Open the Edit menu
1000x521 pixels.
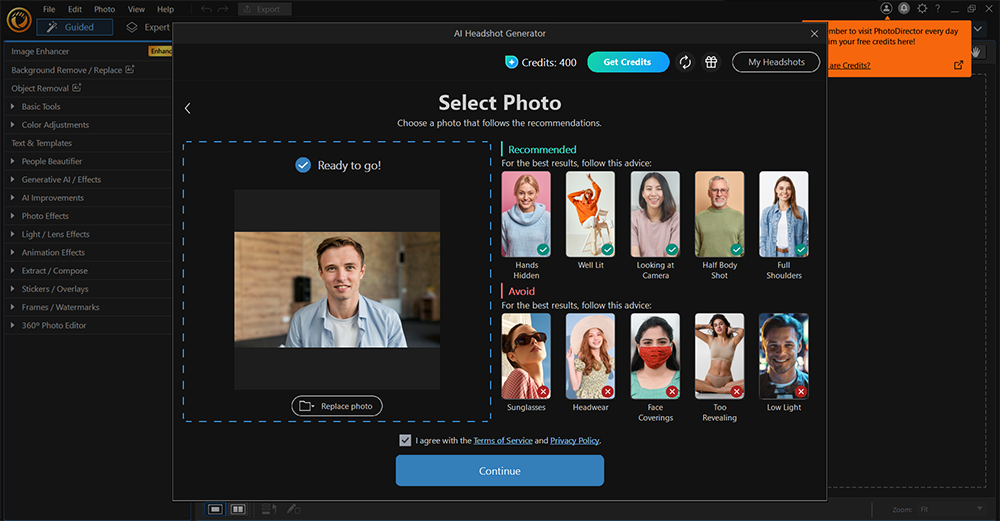coord(75,9)
